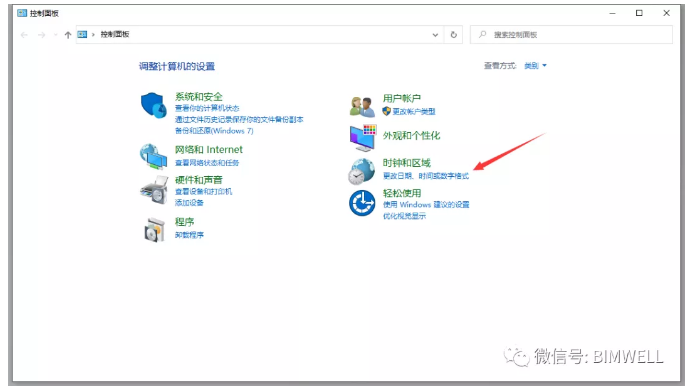Open the 添加设备 link
The image size is (699, 392).
click(x=189, y=203)
